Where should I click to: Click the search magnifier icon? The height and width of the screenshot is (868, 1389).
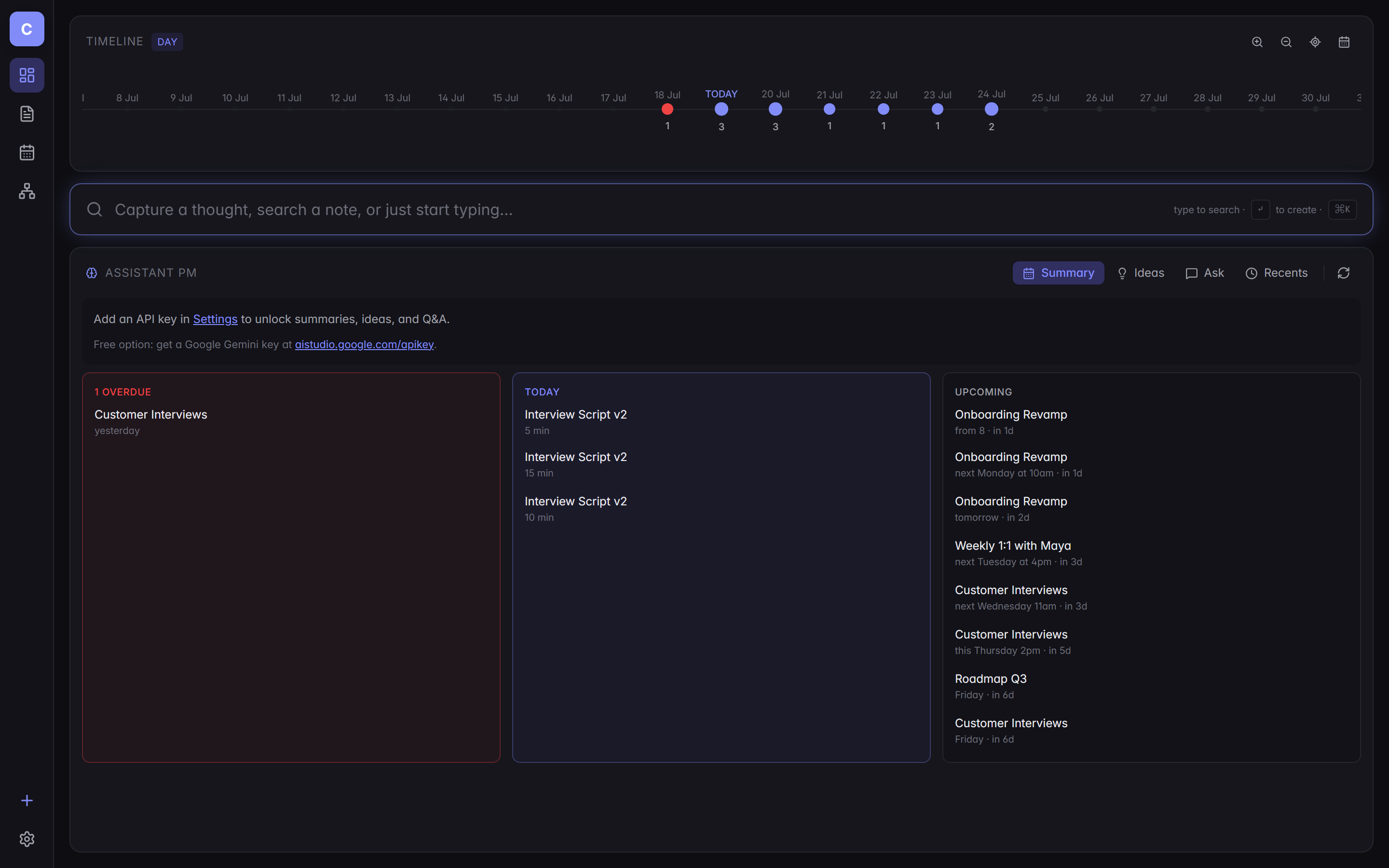click(x=95, y=210)
